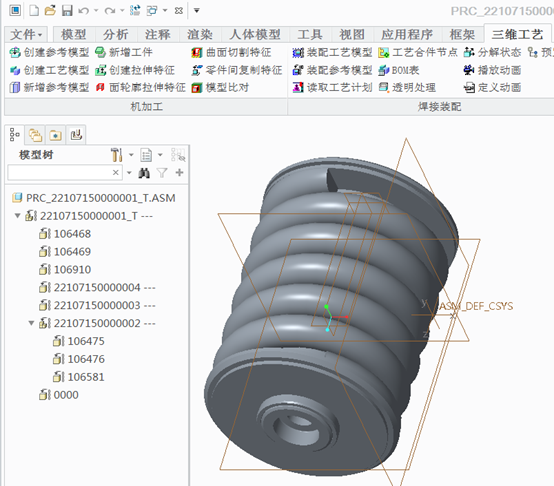This screenshot has height=486, width=554.
Task: Click 模型比对 icon
Action: coord(197,88)
